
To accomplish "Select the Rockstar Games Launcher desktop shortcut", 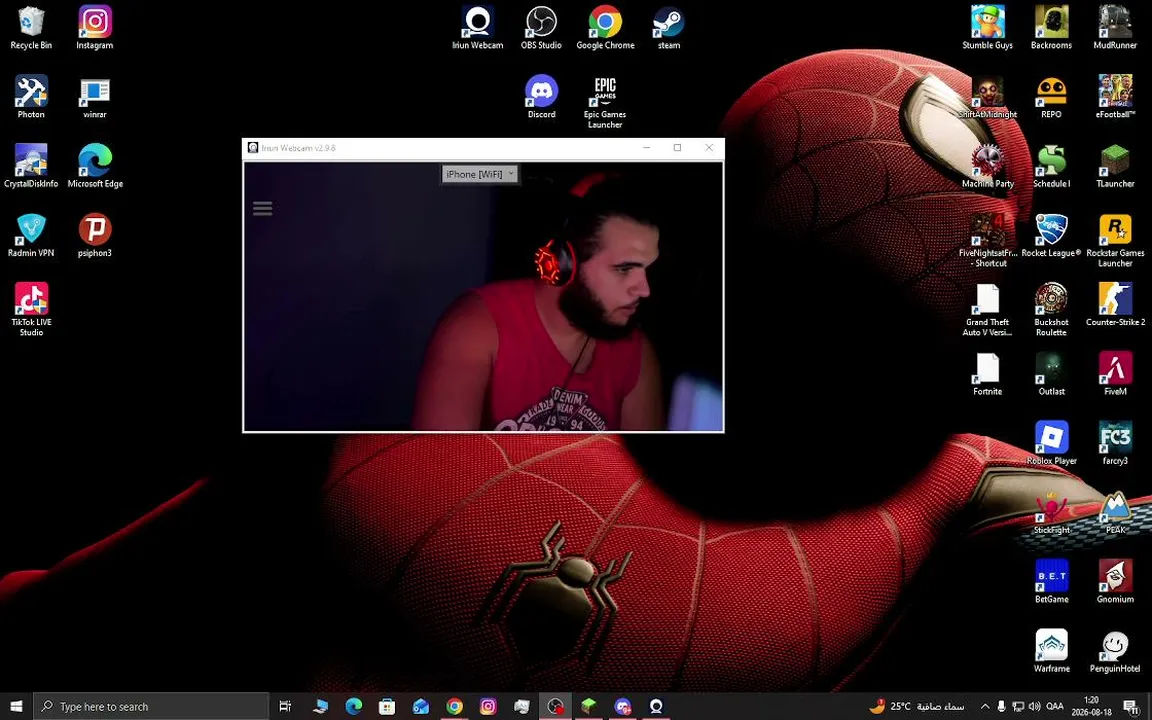I will (1115, 240).
